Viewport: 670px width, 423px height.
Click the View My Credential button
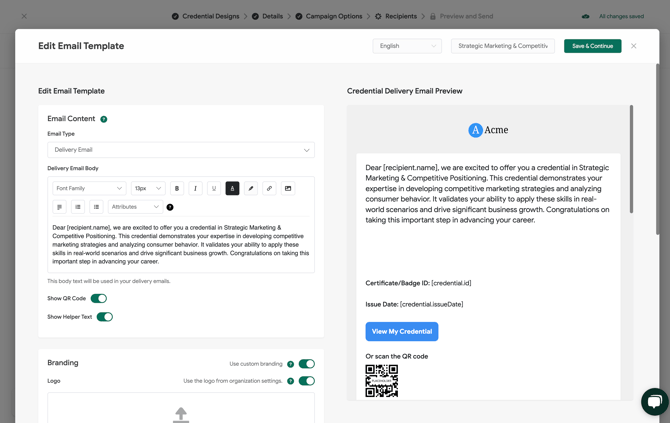pyautogui.click(x=402, y=332)
